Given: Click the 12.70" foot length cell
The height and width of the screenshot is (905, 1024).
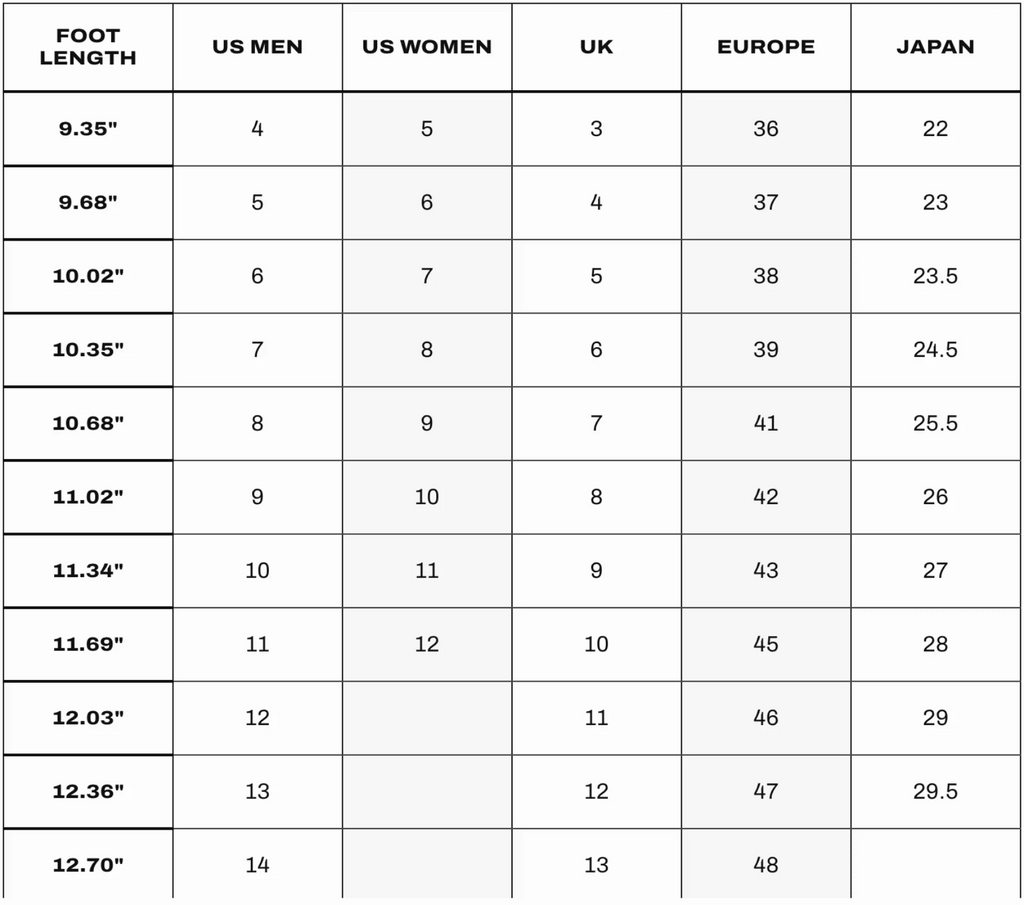Looking at the screenshot, I should (x=88, y=865).
